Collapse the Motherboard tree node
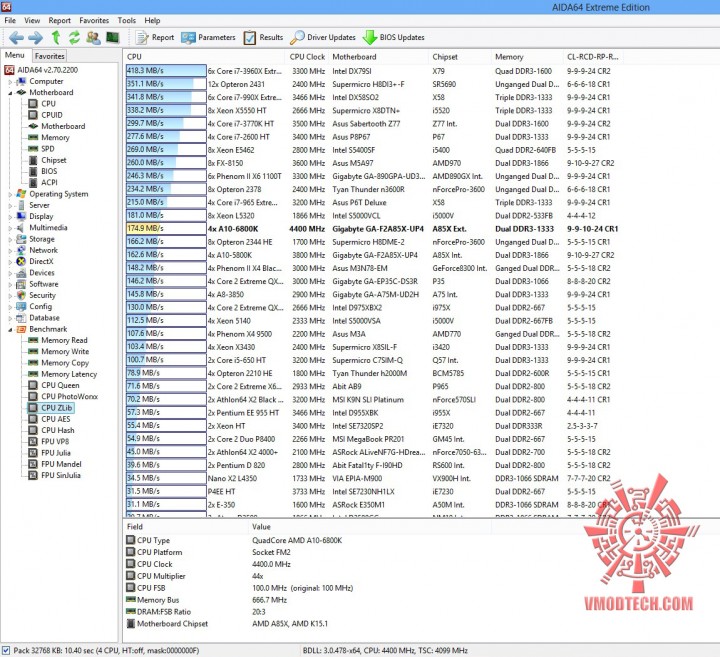720x657 pixels. point(10,93)
